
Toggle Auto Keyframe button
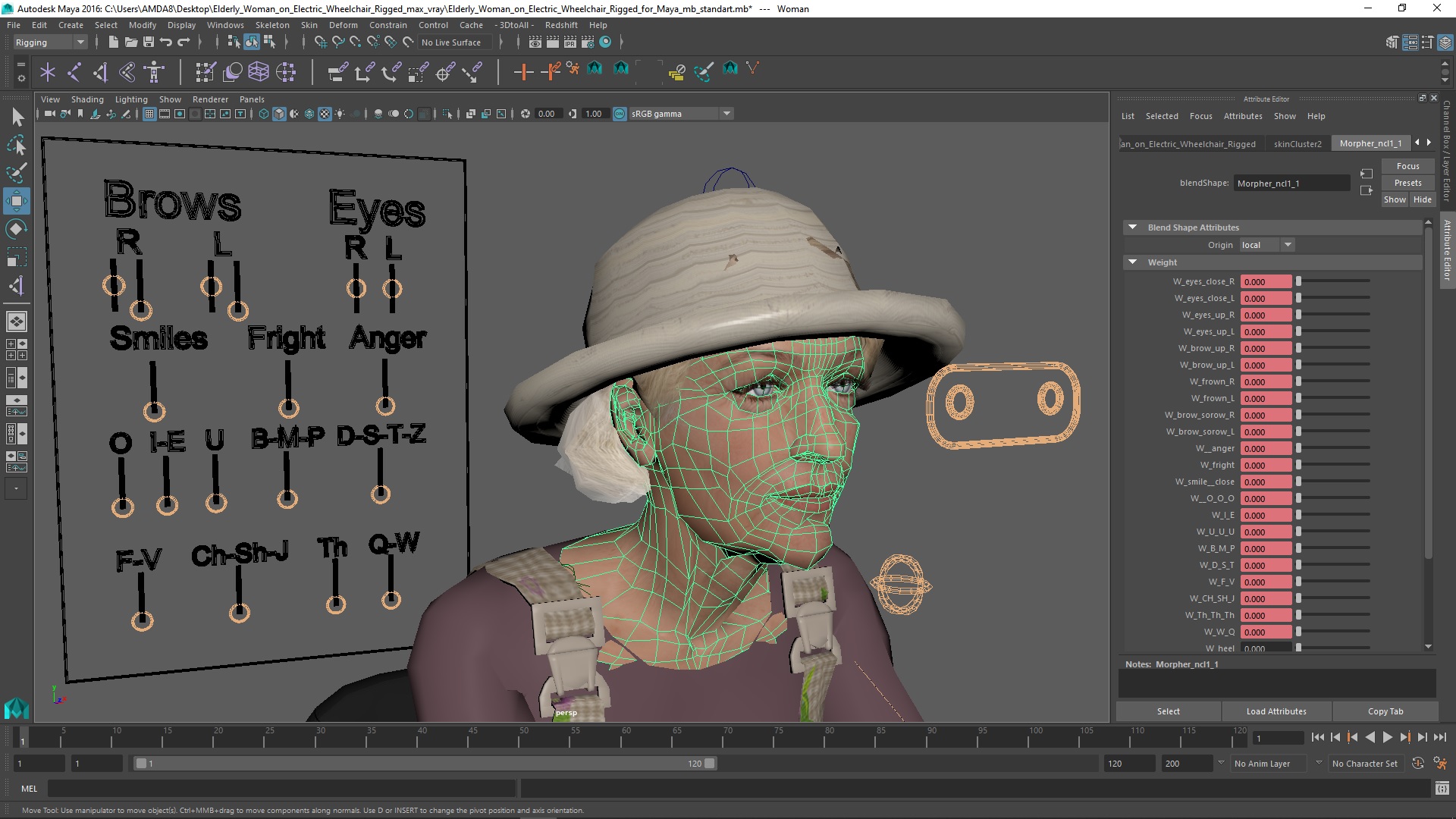(1417, 764)
